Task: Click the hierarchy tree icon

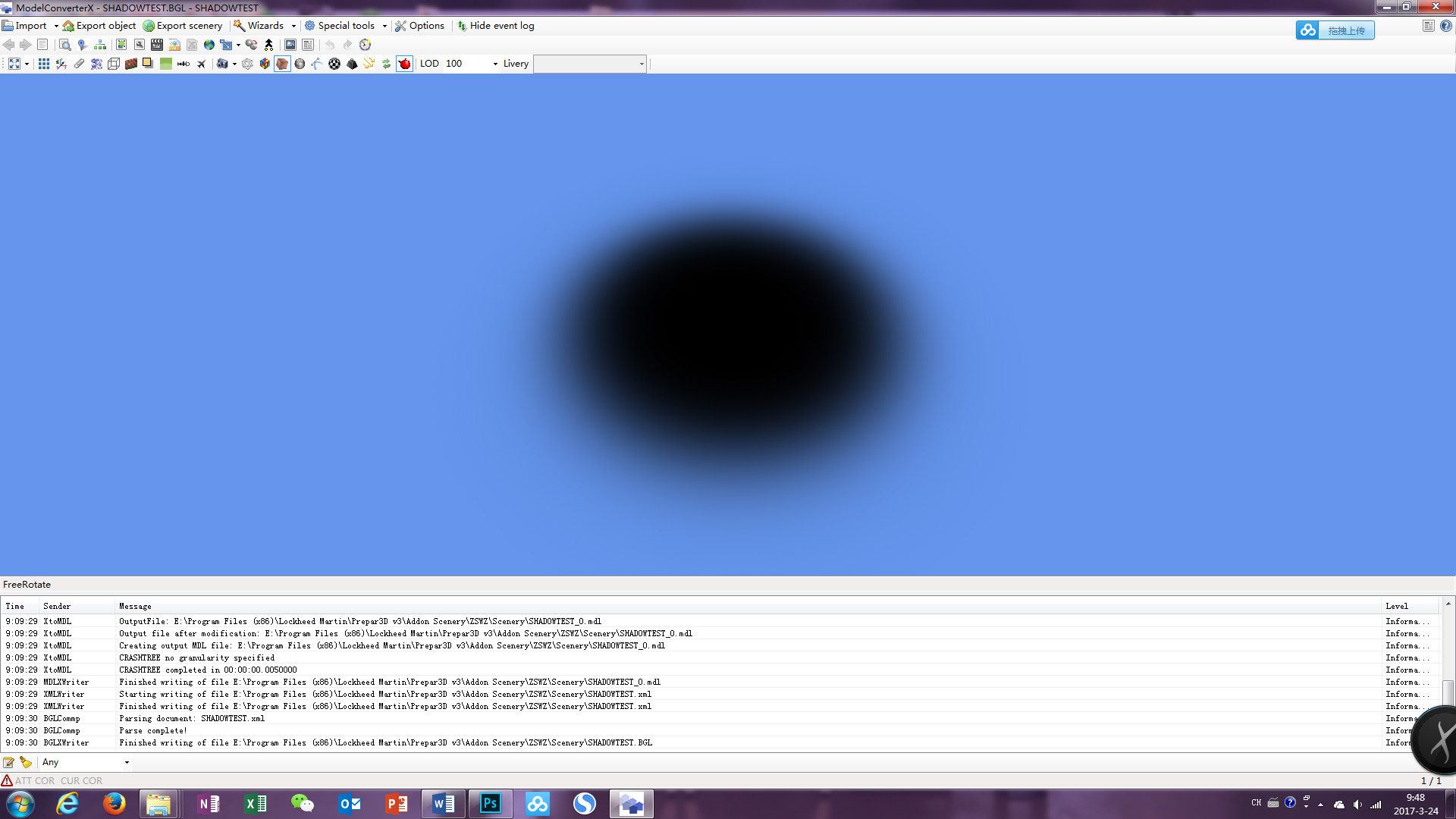Action: click(100, 45)
